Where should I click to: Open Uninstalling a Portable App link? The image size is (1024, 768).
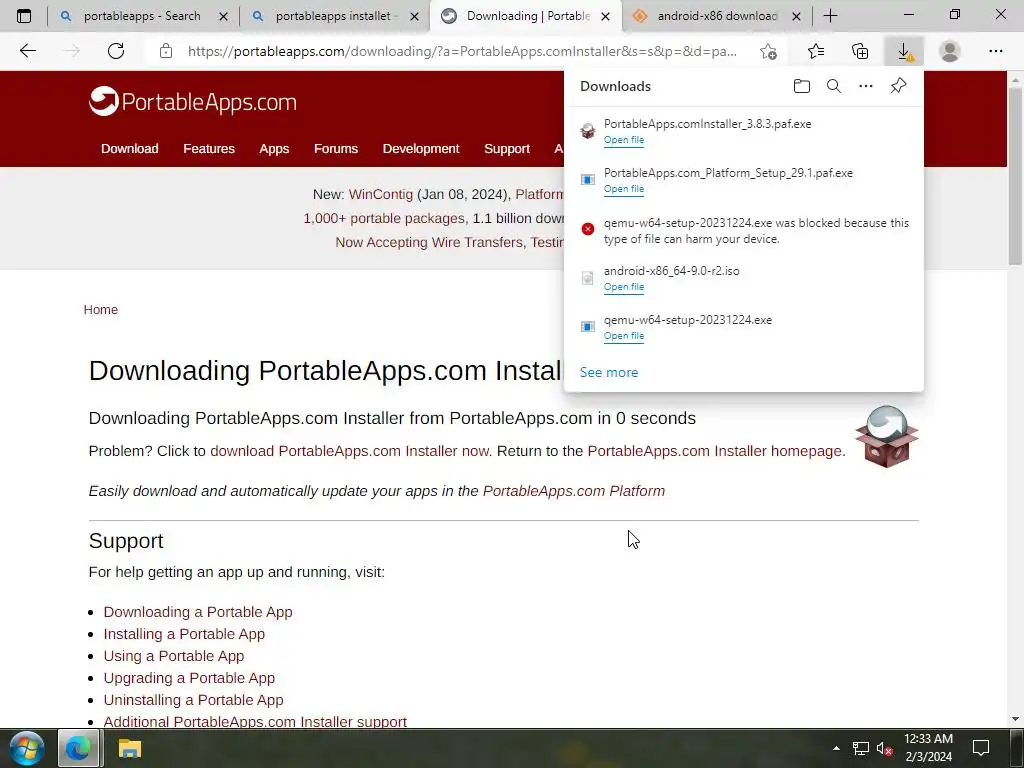(x=193, y=700)
